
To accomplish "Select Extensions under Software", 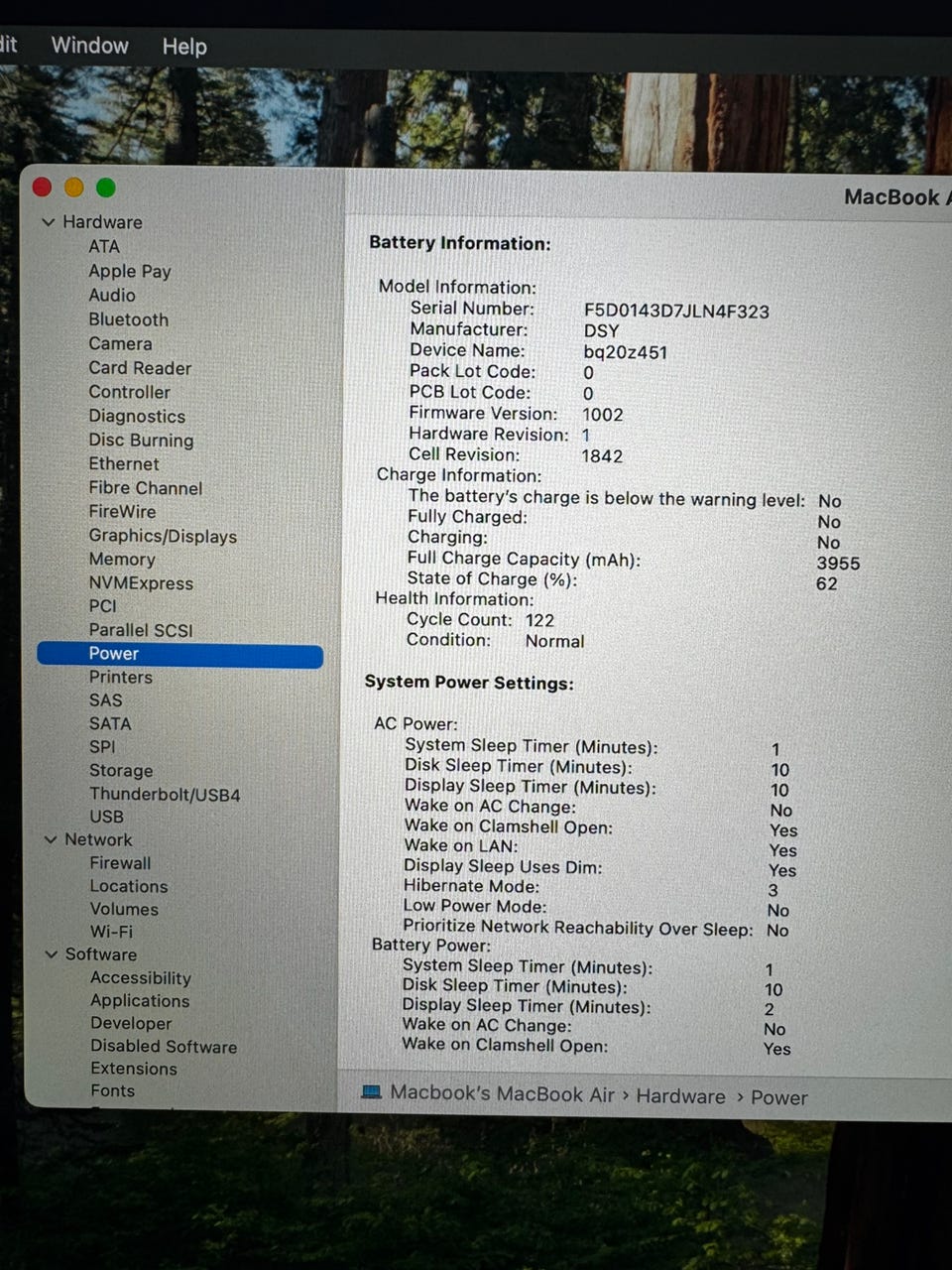I will pos(134,1069).
